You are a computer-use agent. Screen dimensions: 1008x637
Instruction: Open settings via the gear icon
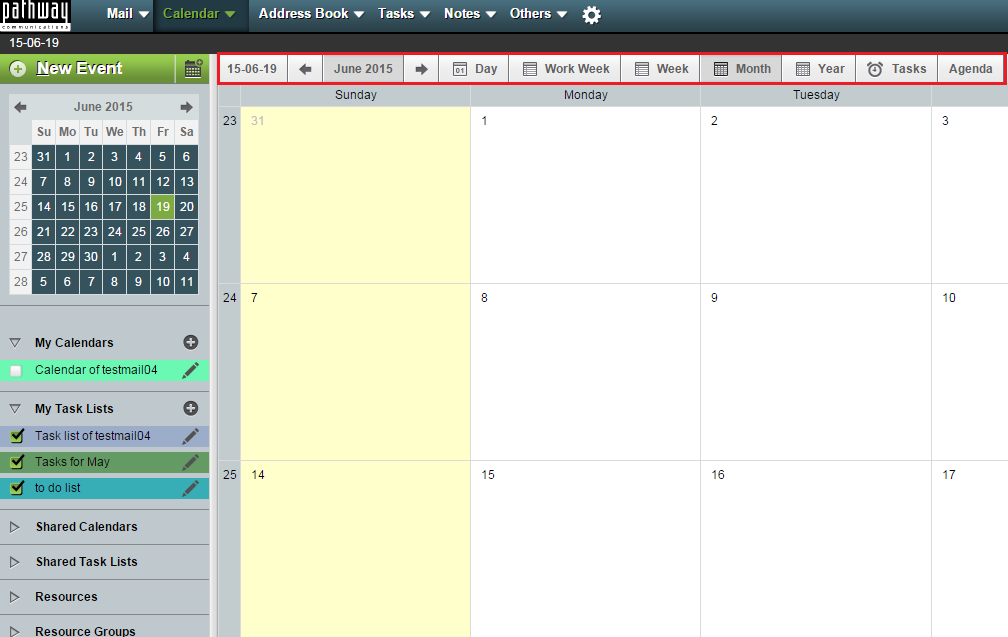(x=591, y=15)
